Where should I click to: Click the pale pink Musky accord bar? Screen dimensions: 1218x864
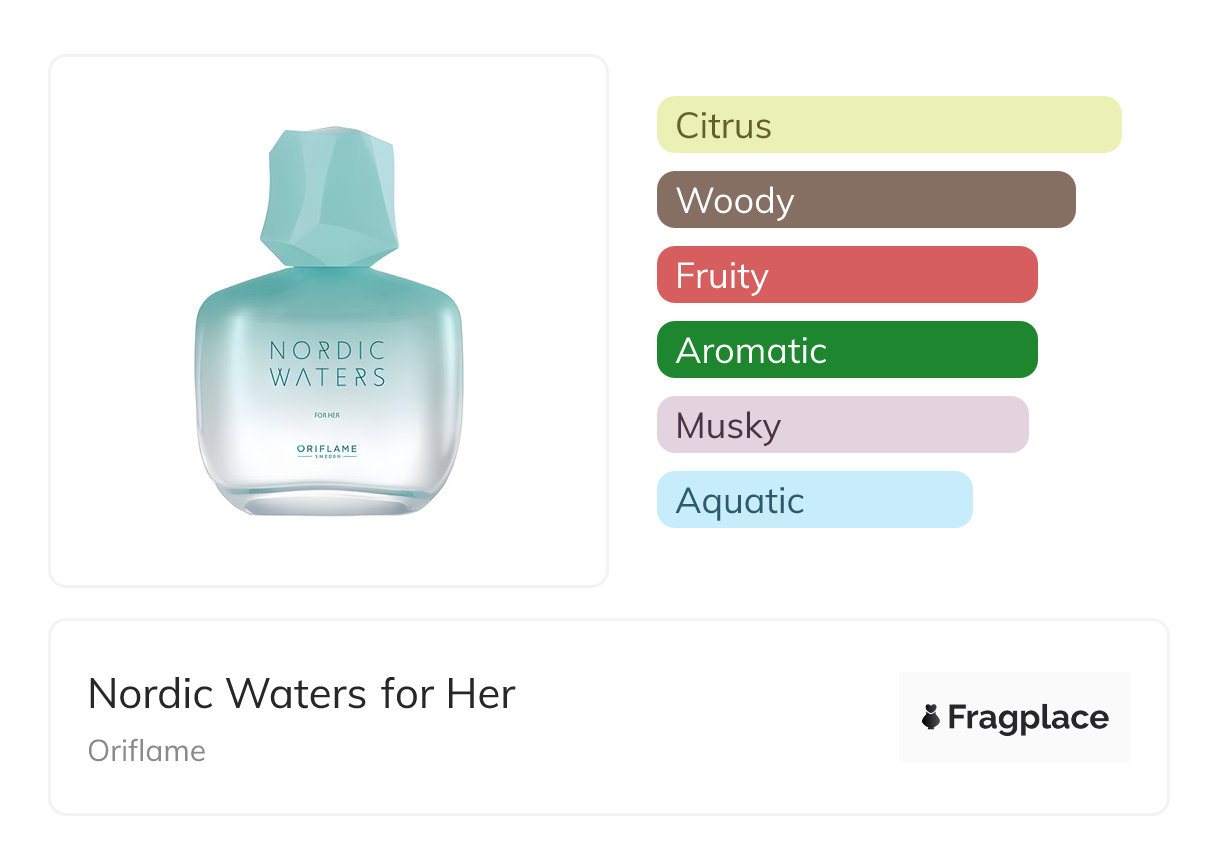(842, 425)
